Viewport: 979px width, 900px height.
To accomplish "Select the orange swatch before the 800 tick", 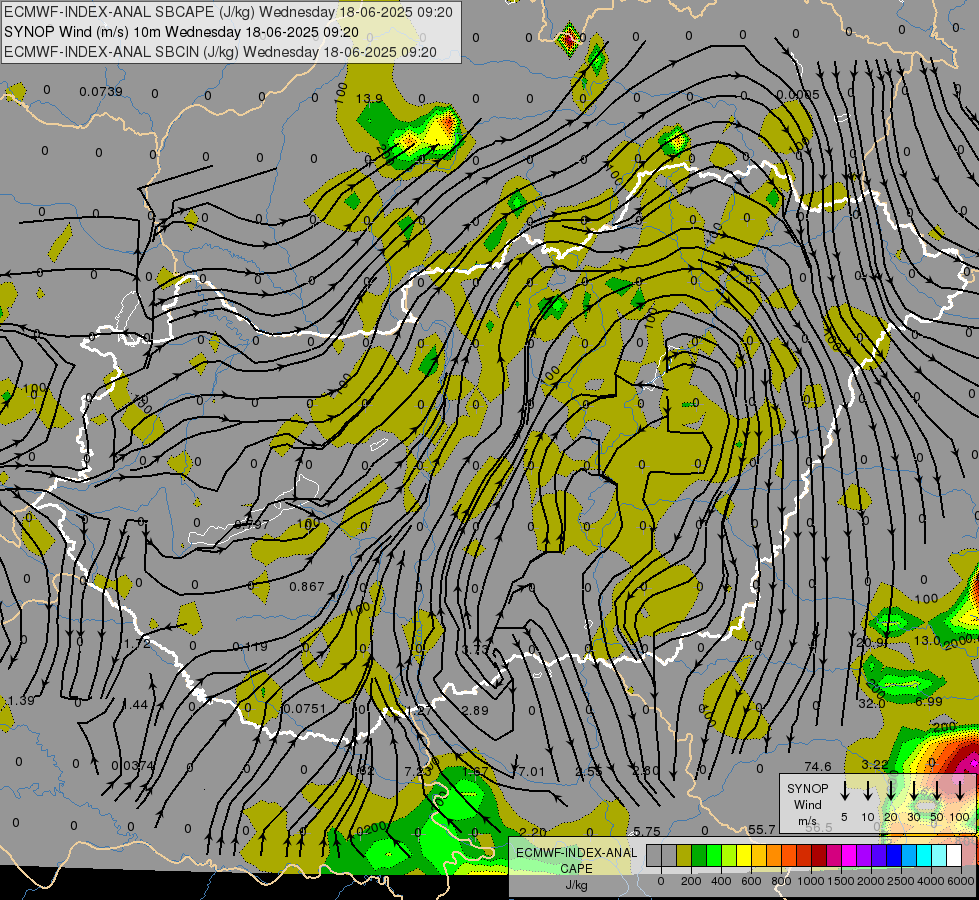I will [774, 855].
